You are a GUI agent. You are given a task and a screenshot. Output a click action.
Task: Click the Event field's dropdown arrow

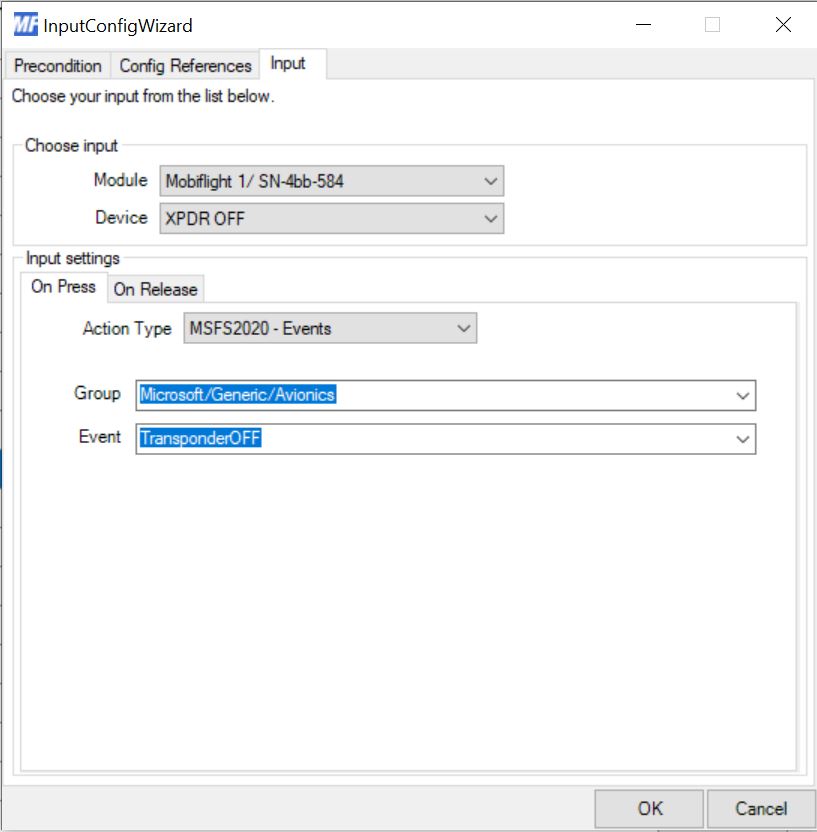(x=742, y=439)
